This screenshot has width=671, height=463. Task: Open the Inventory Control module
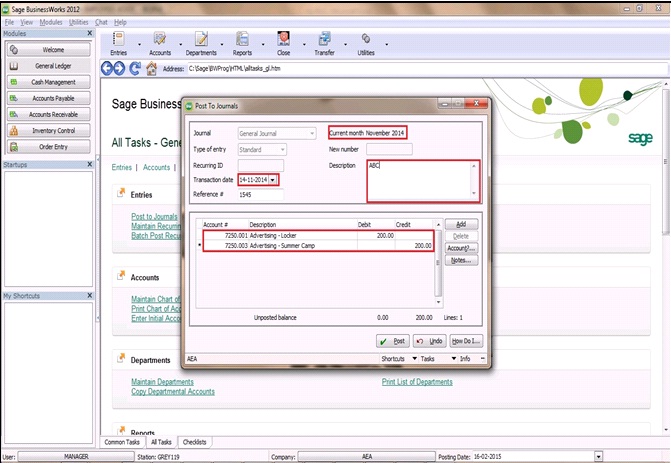click(48, 131)
